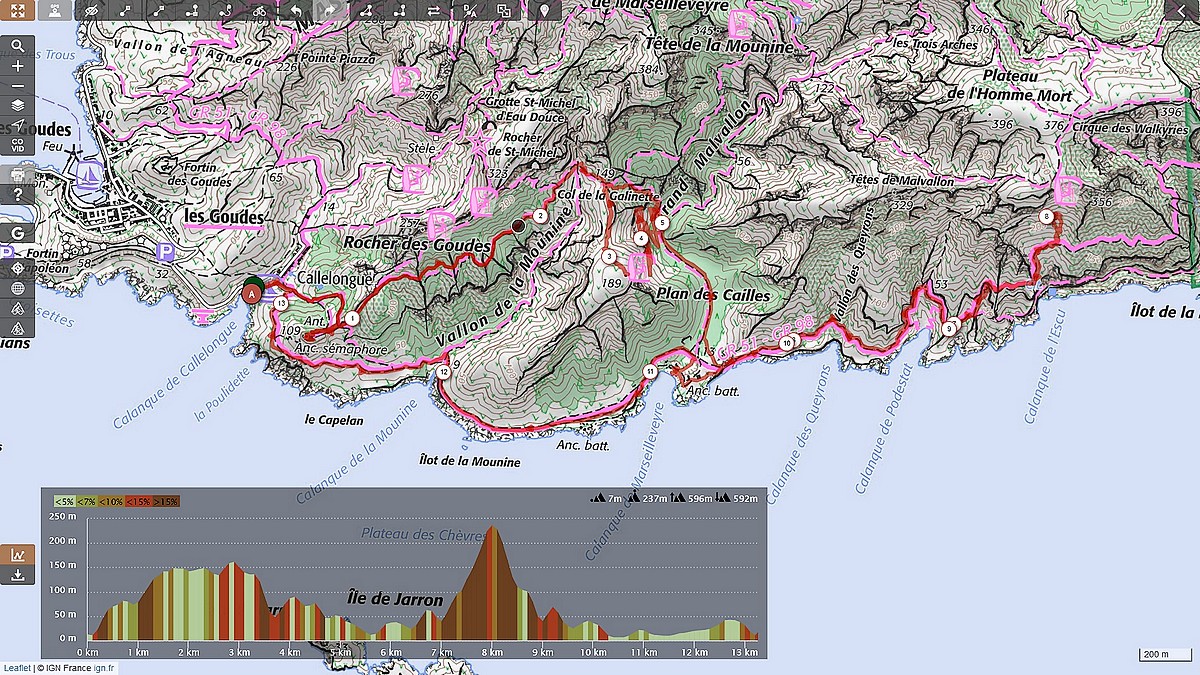Viewport: 1200px width, 675px height.
Task: Click the <5% slope legend swatch
Action: pos(64,501)
